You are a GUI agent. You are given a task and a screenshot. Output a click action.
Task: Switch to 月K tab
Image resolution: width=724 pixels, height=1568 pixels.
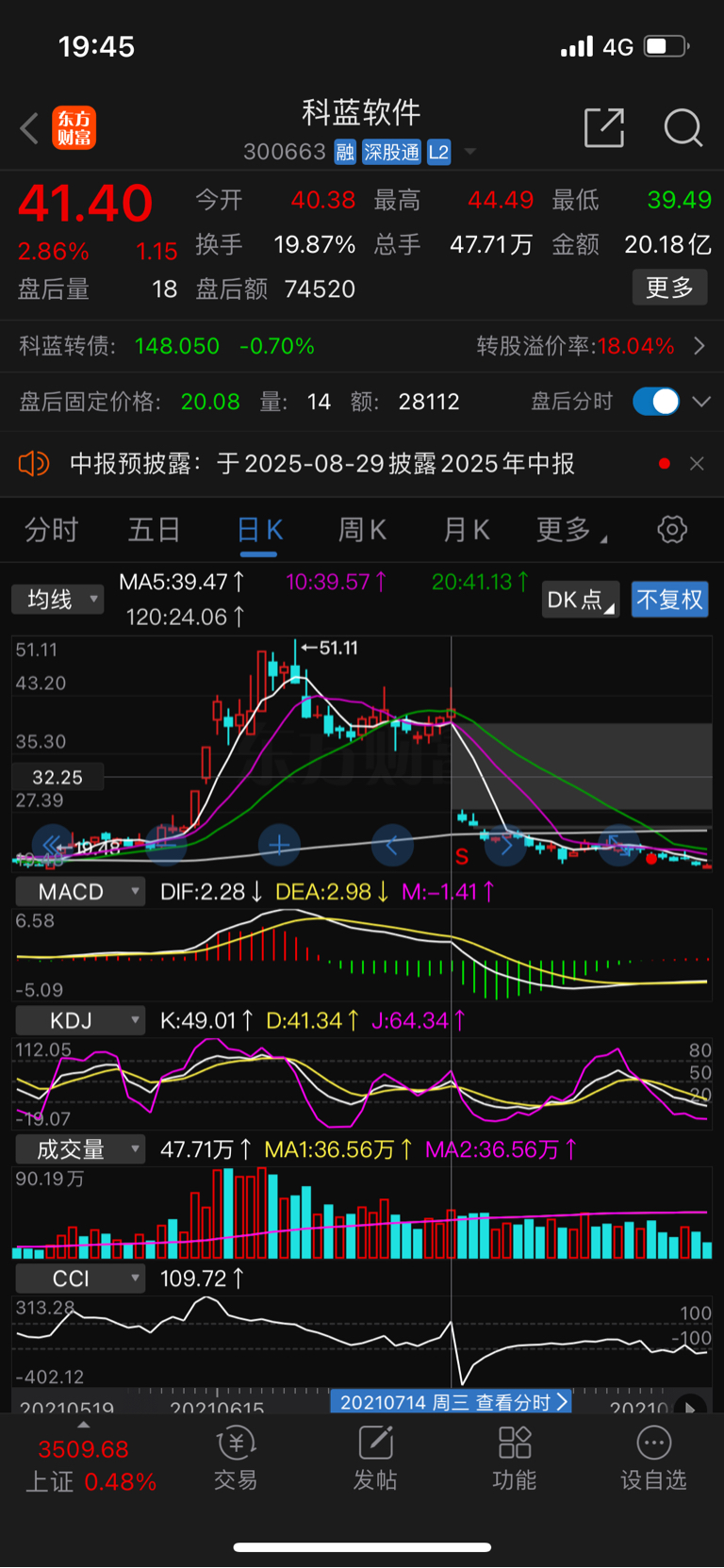pyautogui.click(x=466, y=530)
